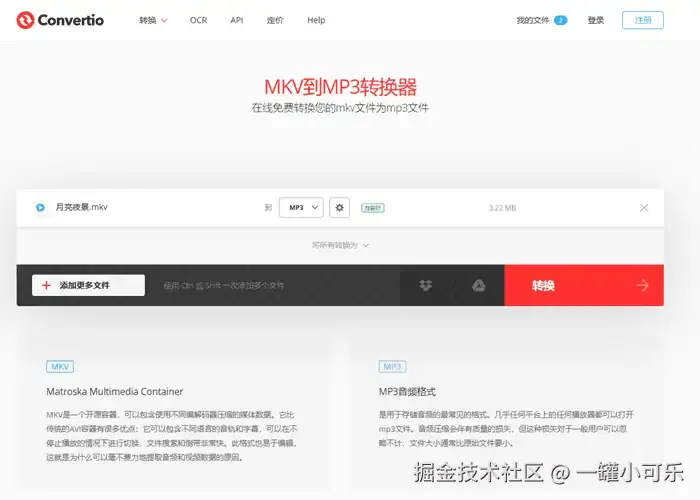Click the subtitle about converting mkv to mp3

coord(340,108)
